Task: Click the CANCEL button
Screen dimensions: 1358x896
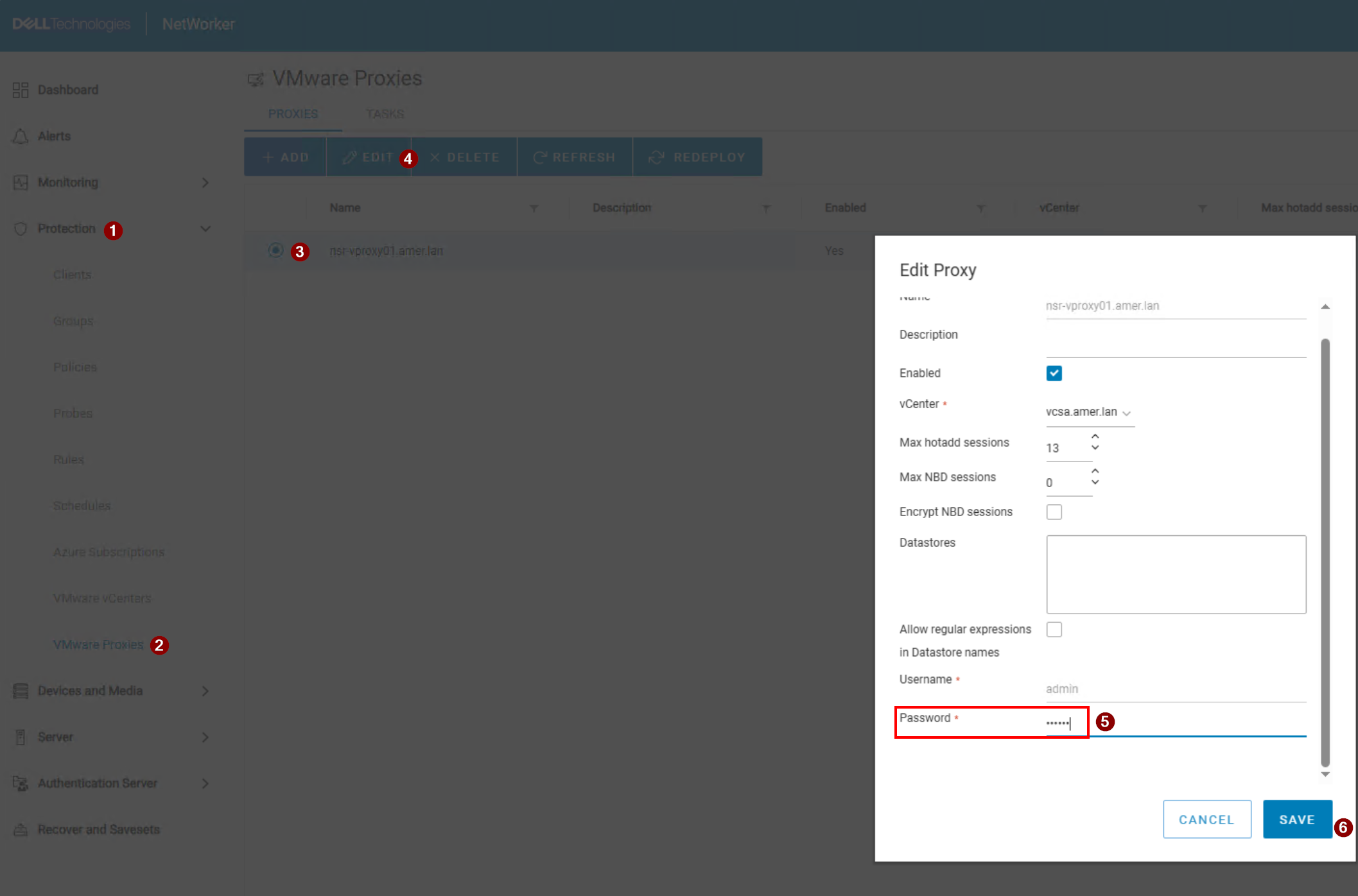Action: 1206,819
